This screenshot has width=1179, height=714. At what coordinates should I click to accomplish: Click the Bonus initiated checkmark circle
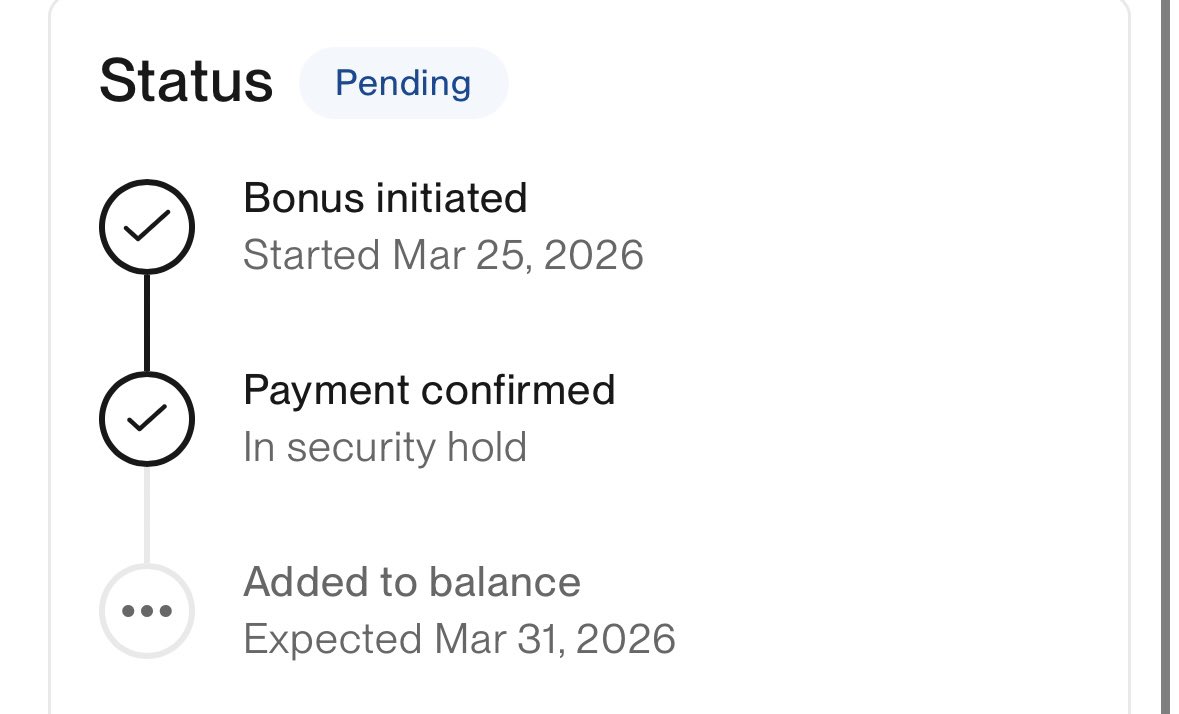coord(147,227)
